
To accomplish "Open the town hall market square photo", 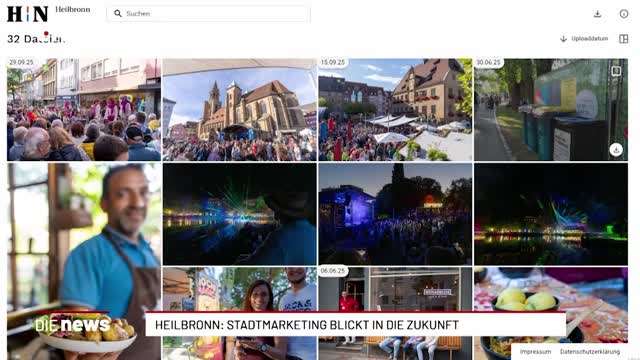I will pyautogui.click(x=395, y=110).
